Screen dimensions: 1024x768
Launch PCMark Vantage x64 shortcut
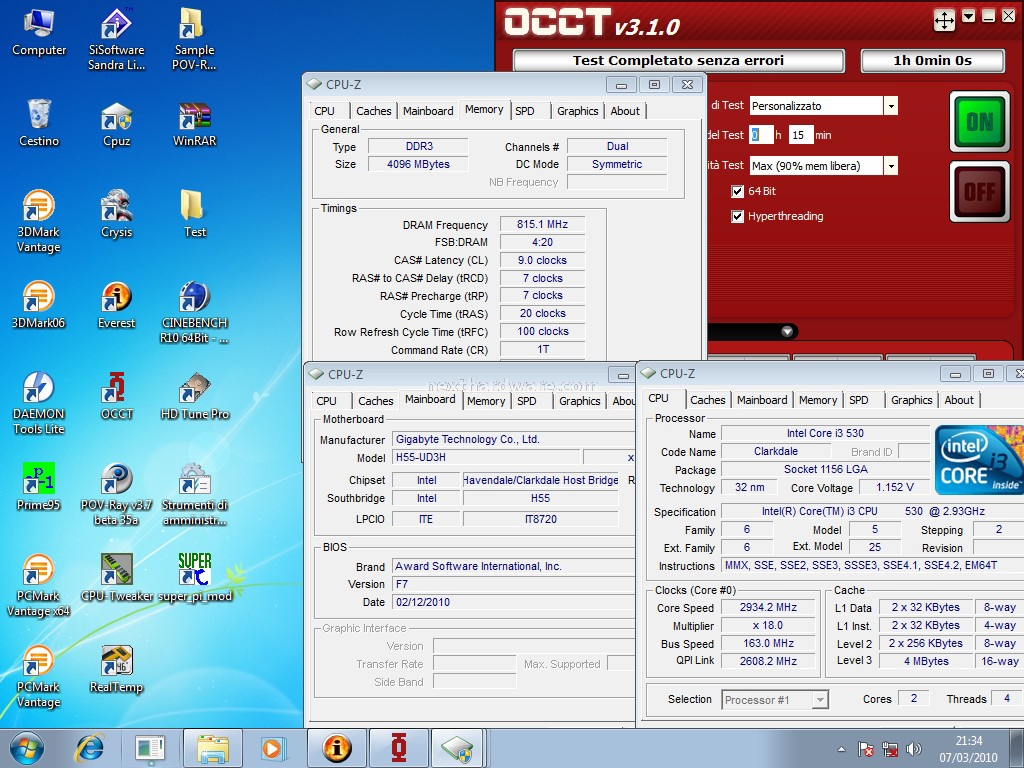coord(39,585)
